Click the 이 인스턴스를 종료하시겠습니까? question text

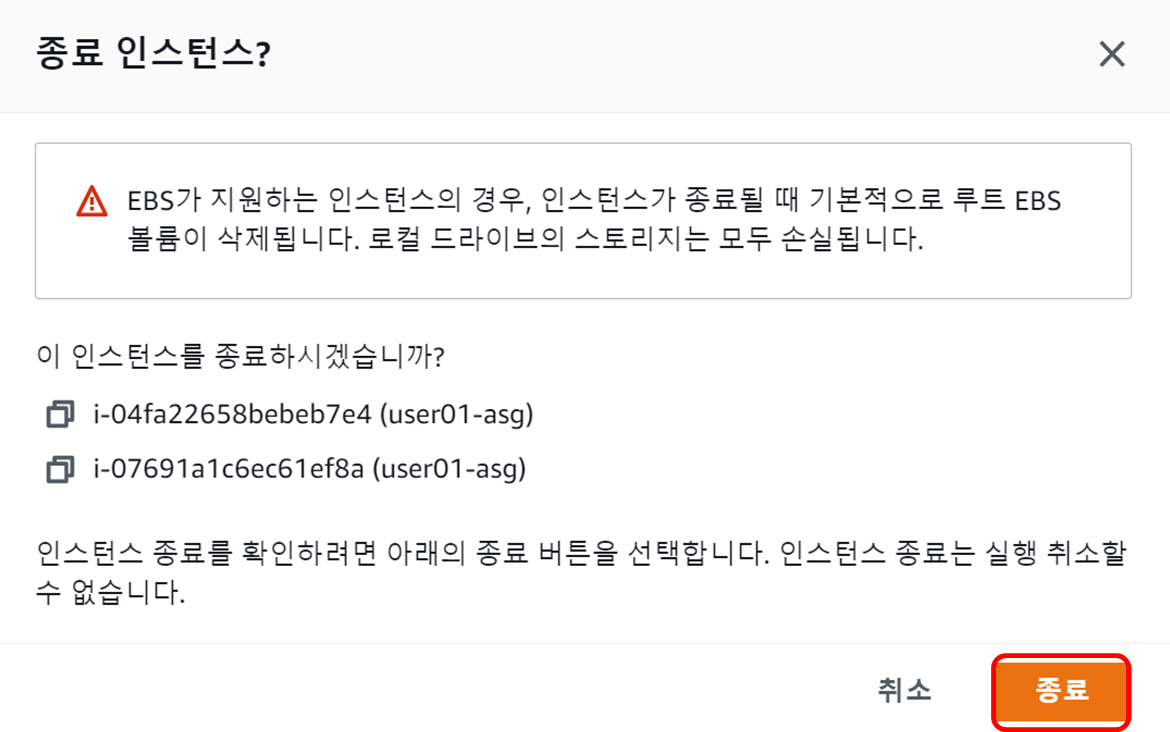[240, 358]
